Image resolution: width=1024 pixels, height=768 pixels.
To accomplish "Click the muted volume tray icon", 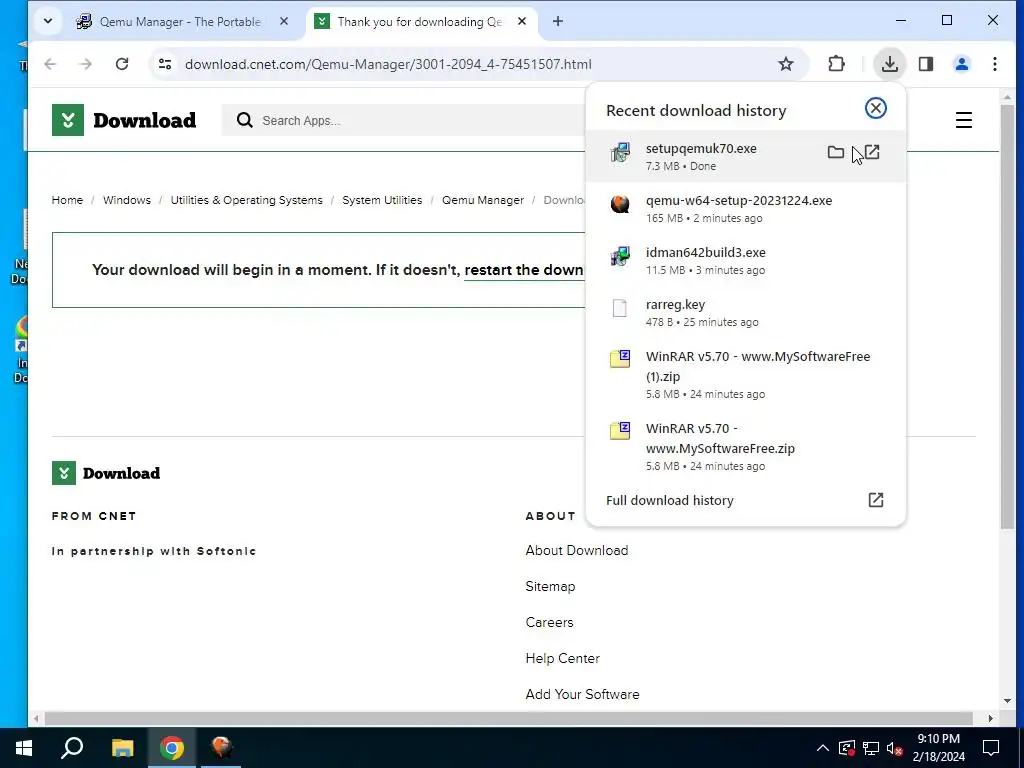I will [x=894, y=748].
